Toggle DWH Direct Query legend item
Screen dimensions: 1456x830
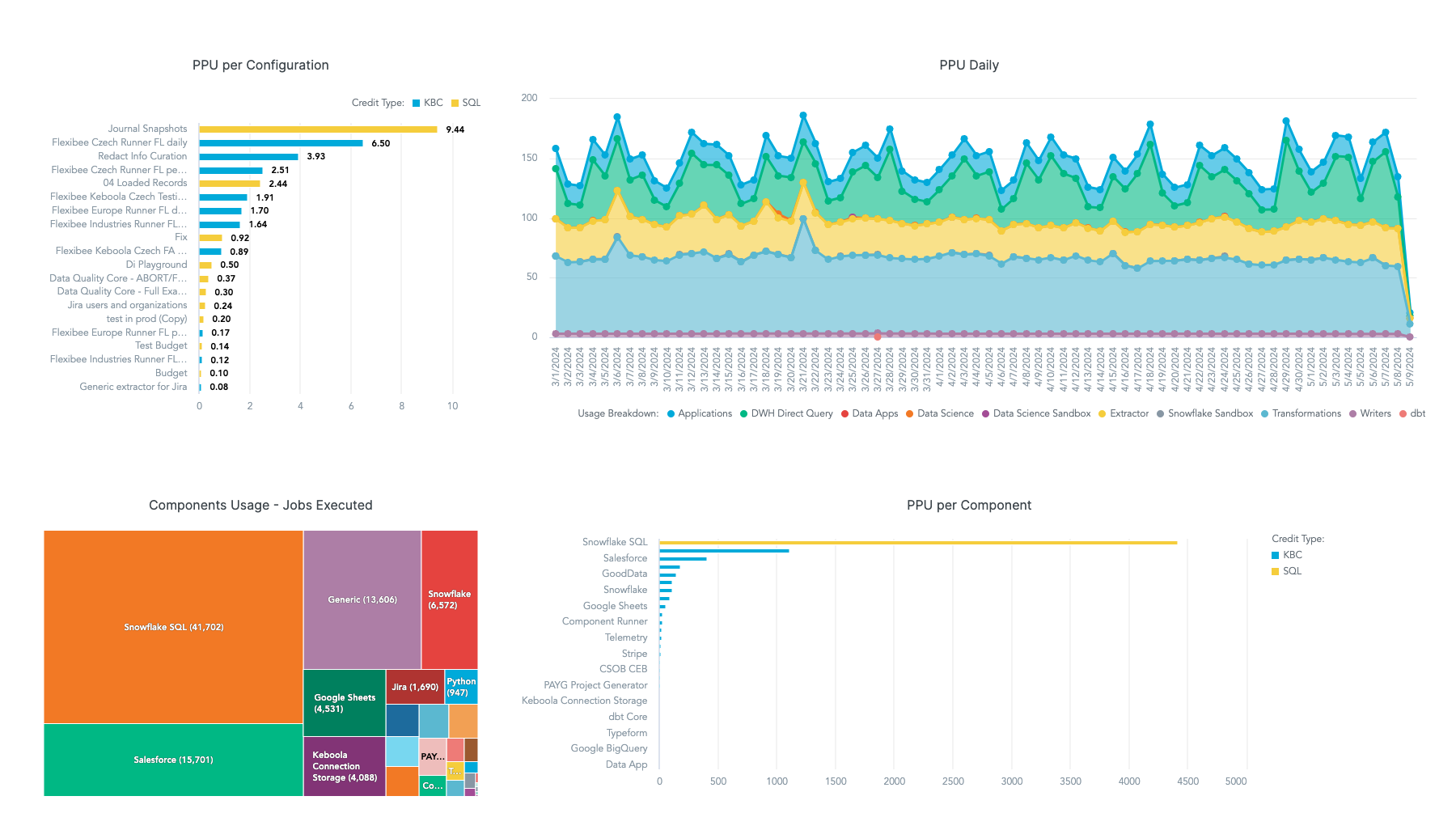pyautogui.click(x=786, y=413)
